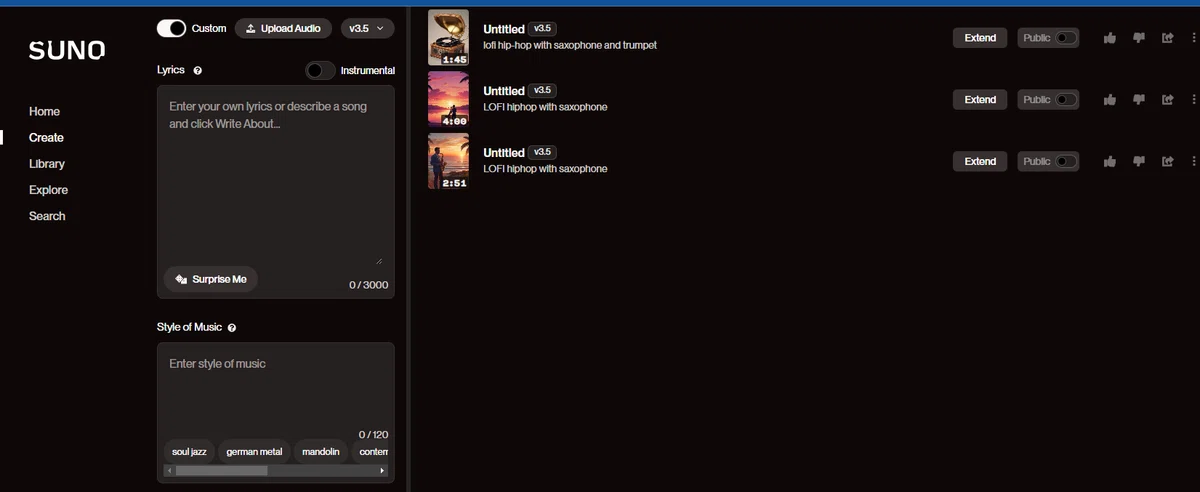Play the 1:45 gramophone thumbnail song
1200x492 pixels.
(x=448, y=38)
